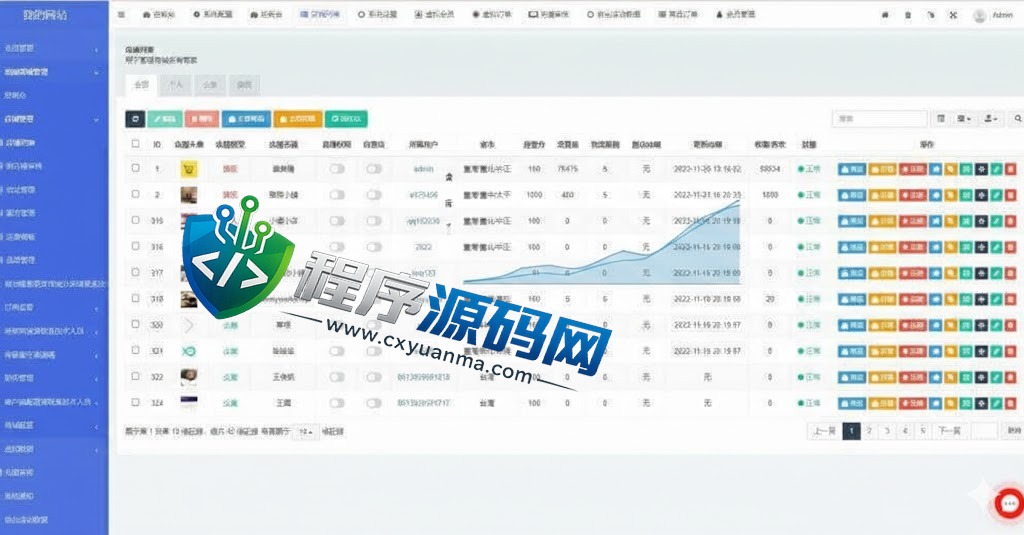Tick the select-all checkbox in table header
1024x535 pixels.
[x=135, y=144]
